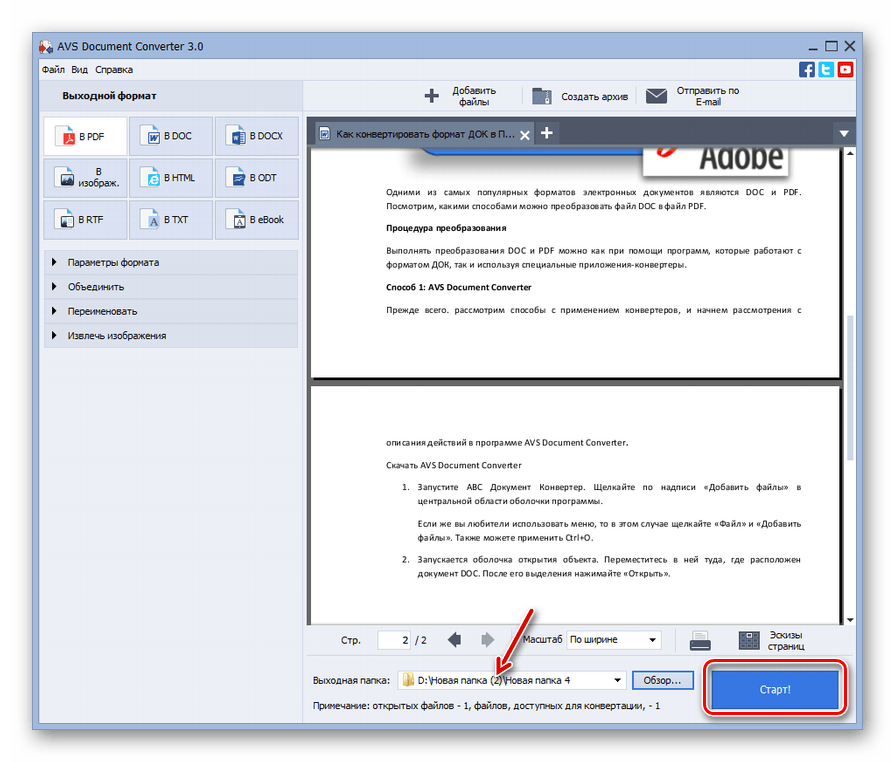895x762 pixels.
Task: Click the page number input field
Action: (x=394, y=640)
